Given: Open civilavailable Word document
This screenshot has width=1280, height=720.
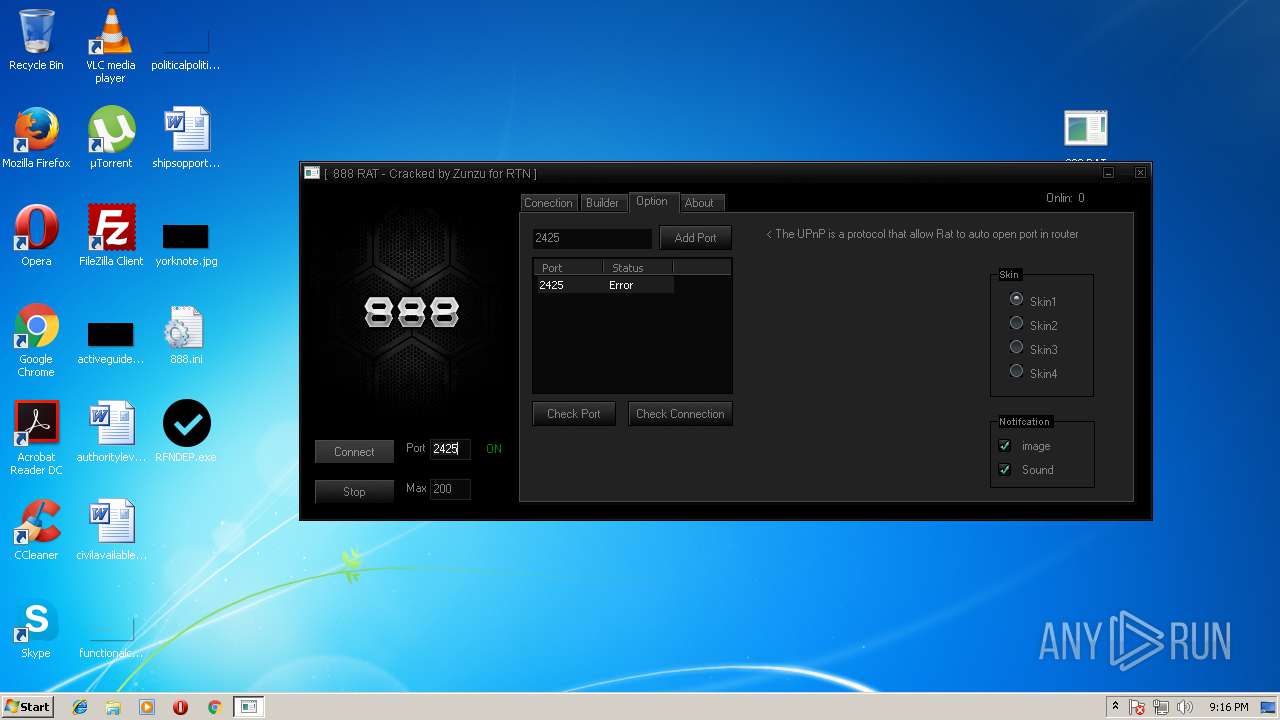Looking at the screenshot, I should pos(110,530).
